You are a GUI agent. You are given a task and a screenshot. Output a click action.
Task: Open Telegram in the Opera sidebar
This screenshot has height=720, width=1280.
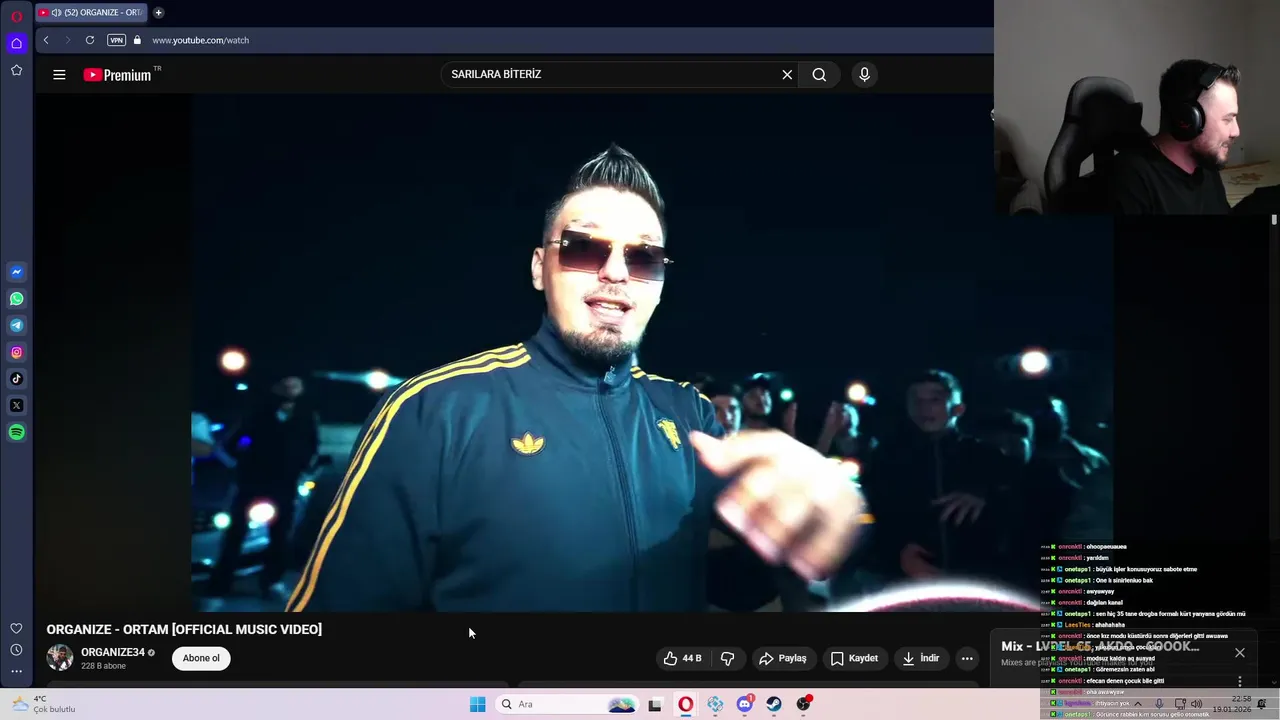16,325
